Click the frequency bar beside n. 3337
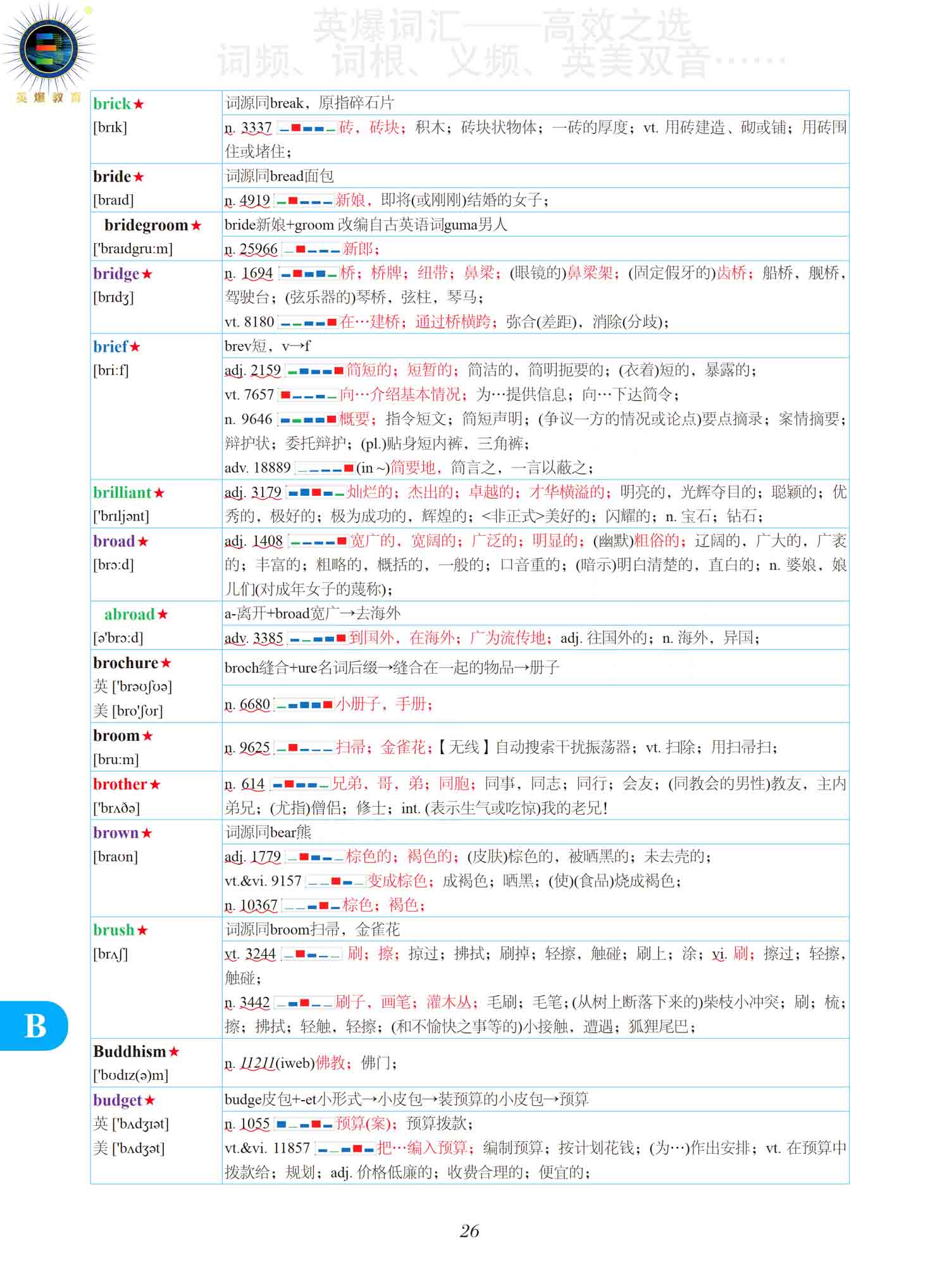Image resolution: width=949 pixels, height=1288 pixels. point(307,128)
